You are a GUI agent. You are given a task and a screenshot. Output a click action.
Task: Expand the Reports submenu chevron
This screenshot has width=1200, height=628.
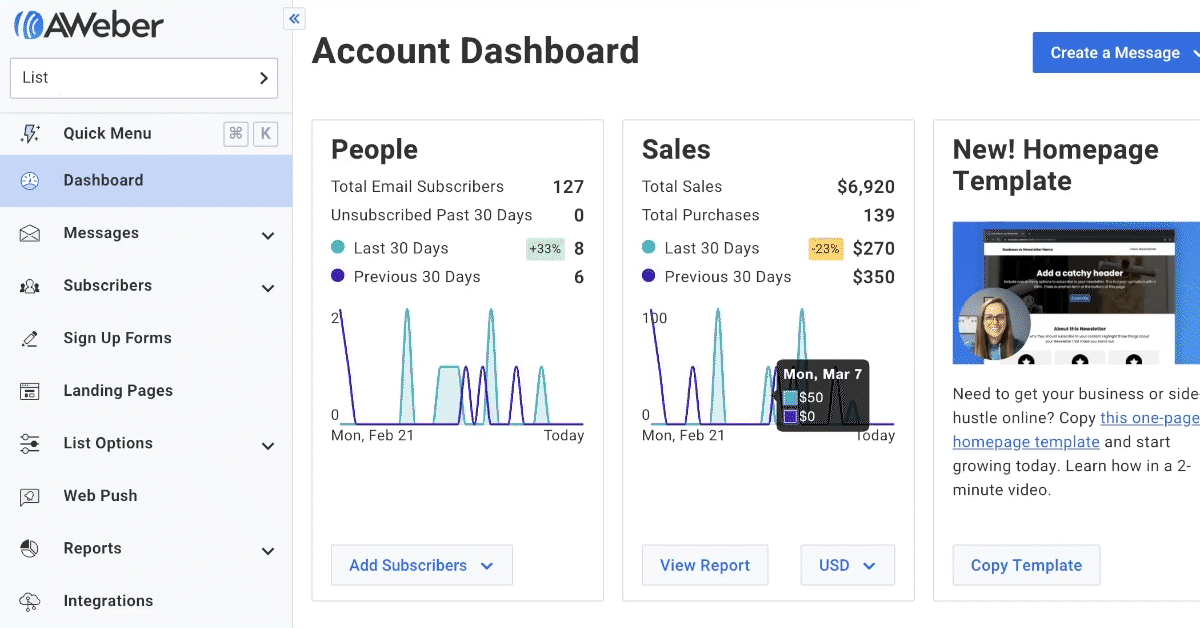(267, 551)
